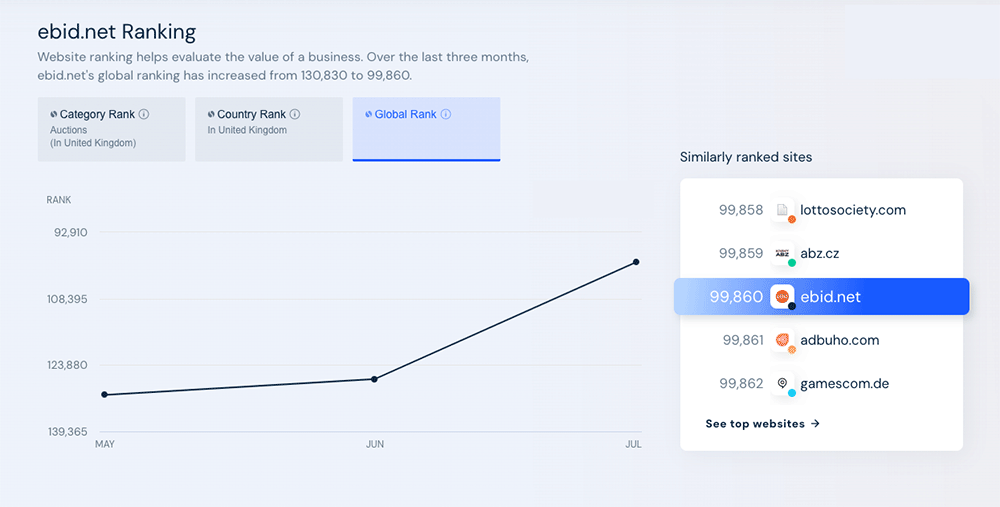Image resolution: width=1000 pixels, height=507 pixels.
Task: Click the info icon beside Country Rank
Action: coord(295,114)
